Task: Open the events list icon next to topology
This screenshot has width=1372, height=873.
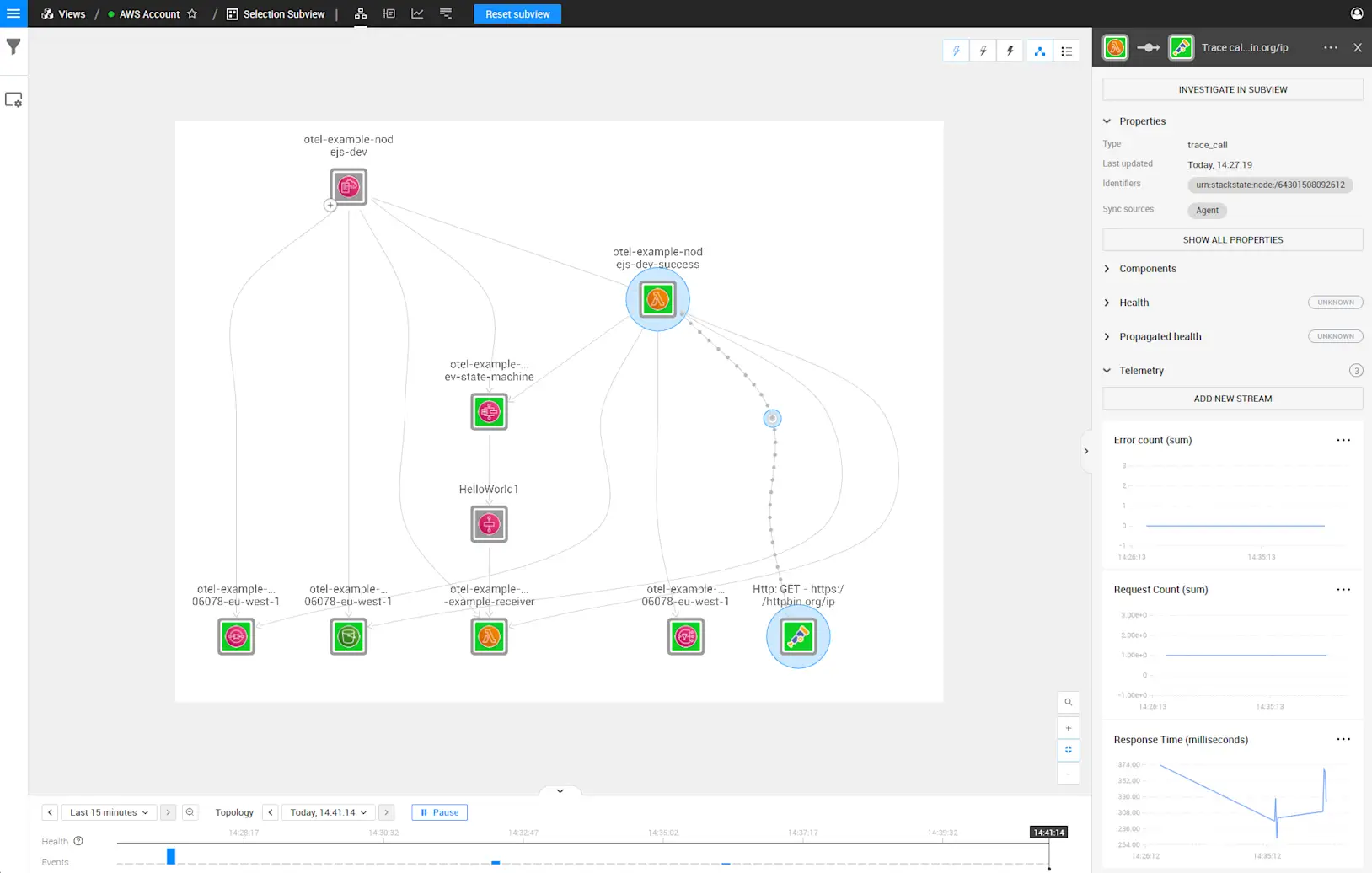Action: pyautogui.click(x=389, y=13)
